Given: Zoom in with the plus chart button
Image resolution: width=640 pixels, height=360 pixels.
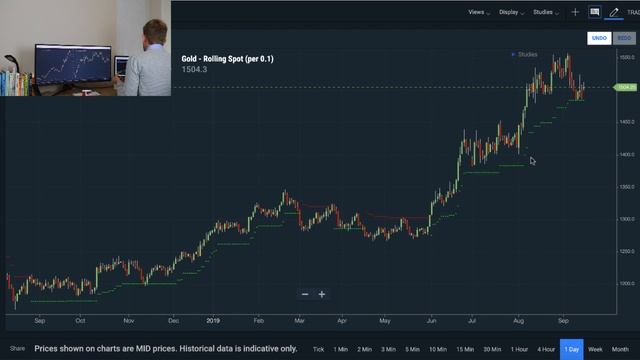Looking at the screenshot, I should coord(322,294).
